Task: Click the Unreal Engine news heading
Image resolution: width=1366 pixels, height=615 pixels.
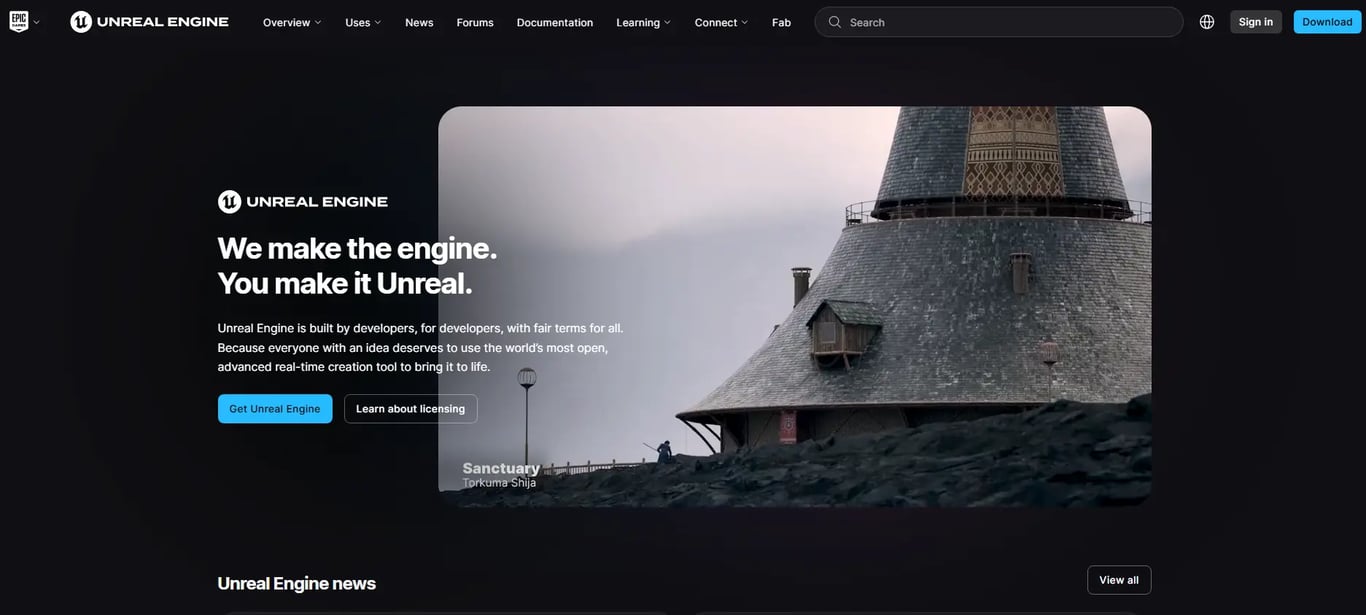Action: point(297,583)
